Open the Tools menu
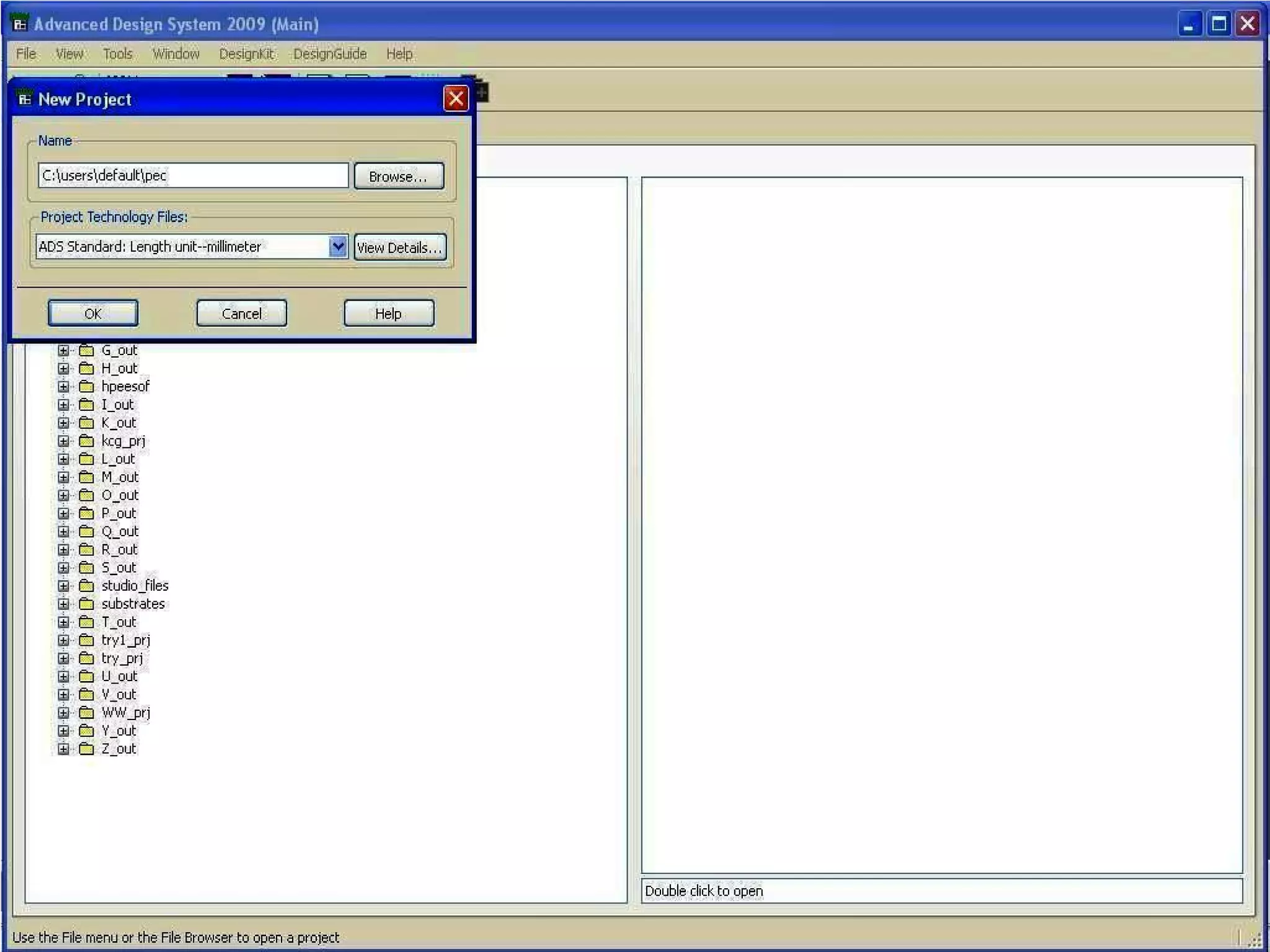Screen dimensions: 1270x952 coord(117,54)
